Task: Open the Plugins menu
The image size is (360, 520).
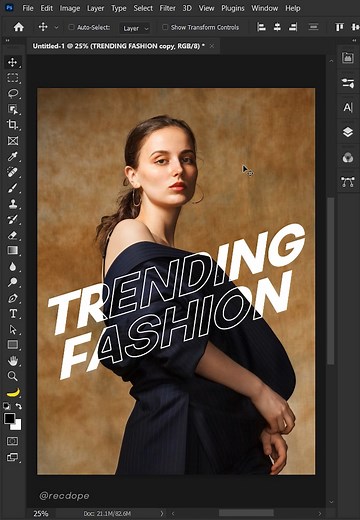Action: [x=233, y=8]
